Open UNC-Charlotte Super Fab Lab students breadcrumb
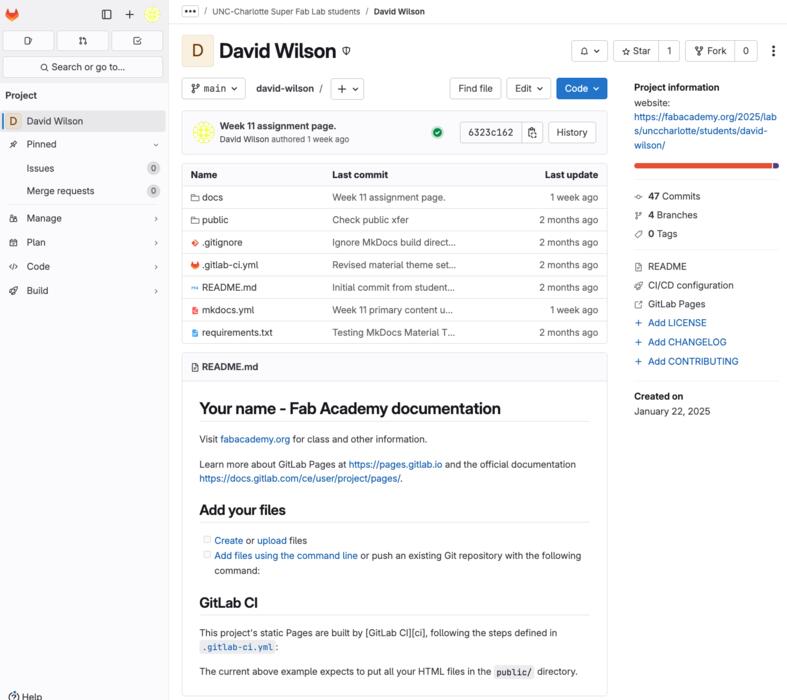 [x=286, y=12]
